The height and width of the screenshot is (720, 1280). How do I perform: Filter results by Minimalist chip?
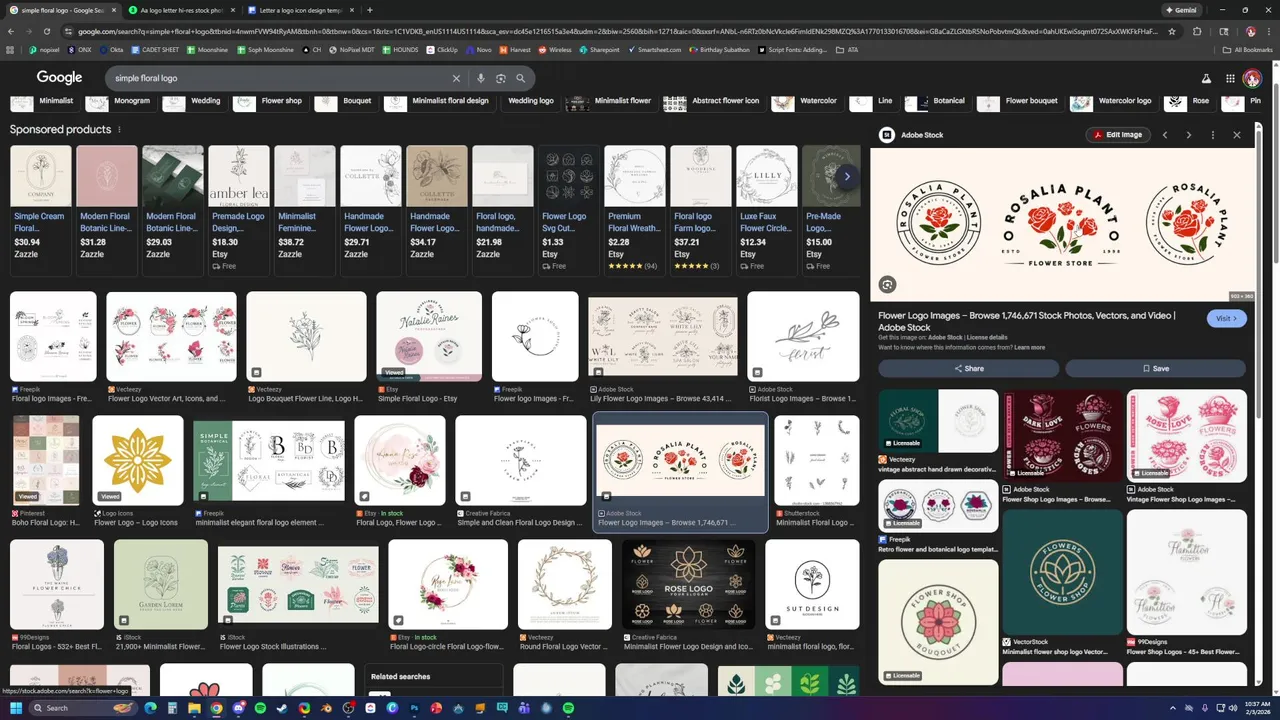45,101
